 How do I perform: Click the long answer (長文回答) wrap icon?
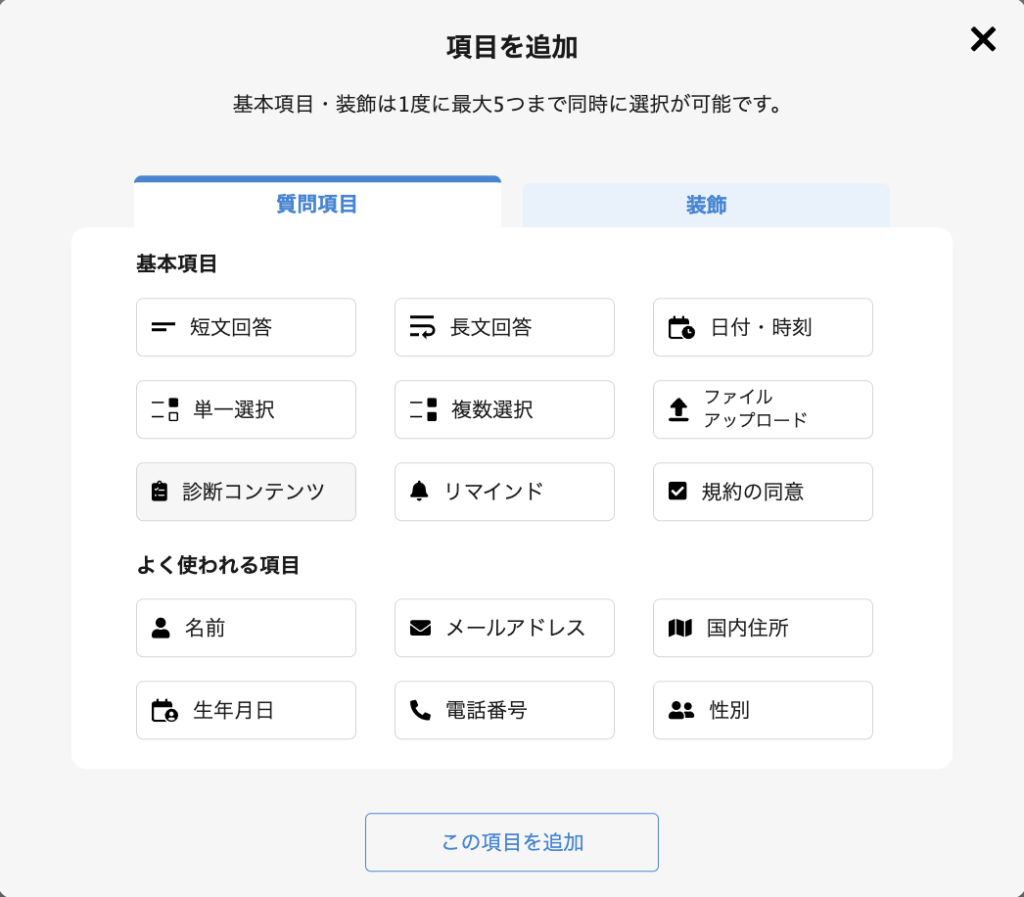click(x=423, y=327)
